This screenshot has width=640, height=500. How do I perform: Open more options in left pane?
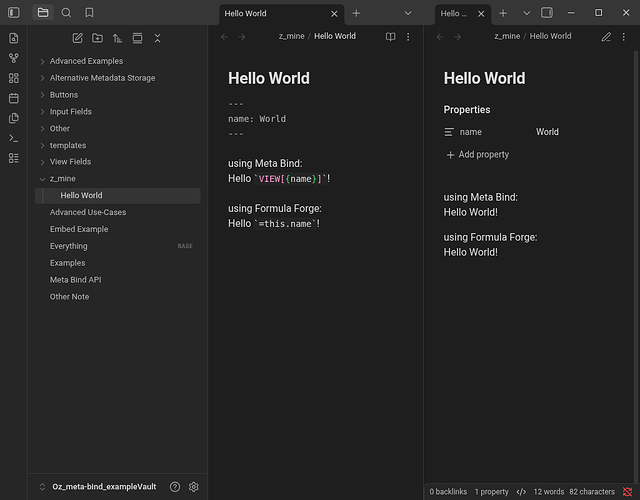click(x=408, y=37)
